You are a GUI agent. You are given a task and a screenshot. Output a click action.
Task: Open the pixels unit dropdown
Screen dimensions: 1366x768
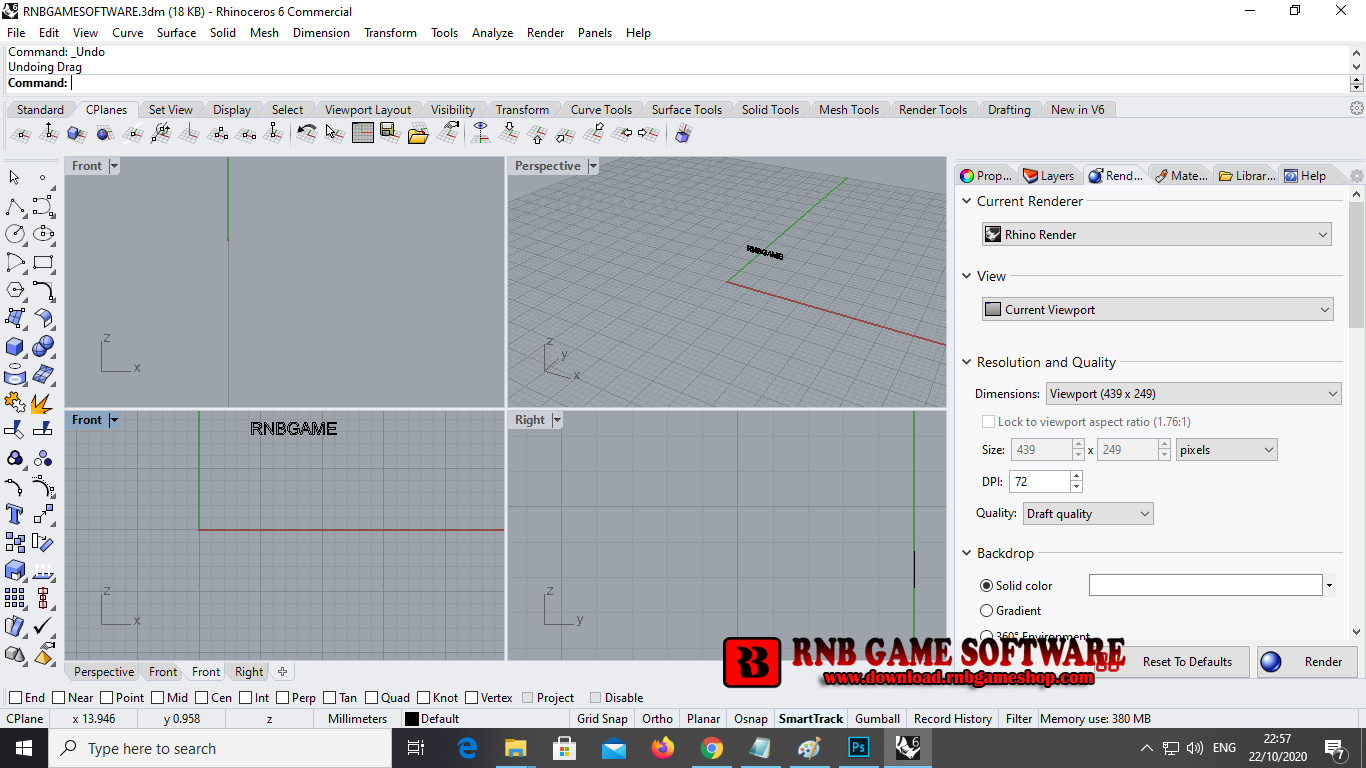tap(1227, 450)
